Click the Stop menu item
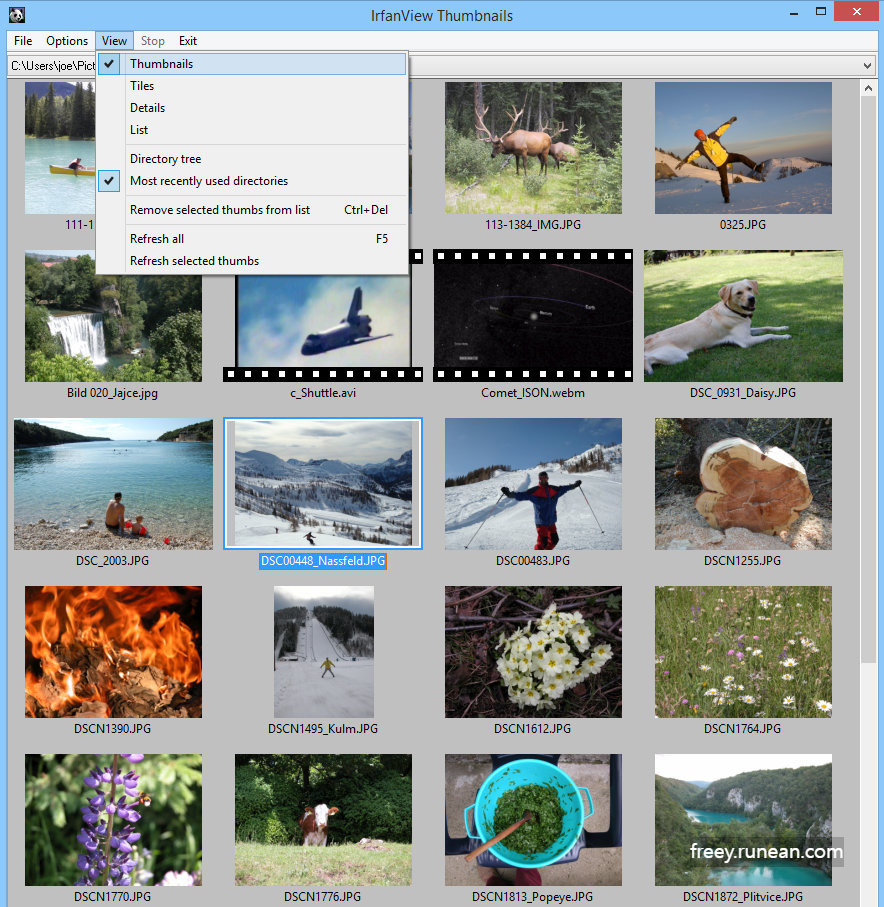The width and height of the screenshot is (884, 907). (153, 41)
